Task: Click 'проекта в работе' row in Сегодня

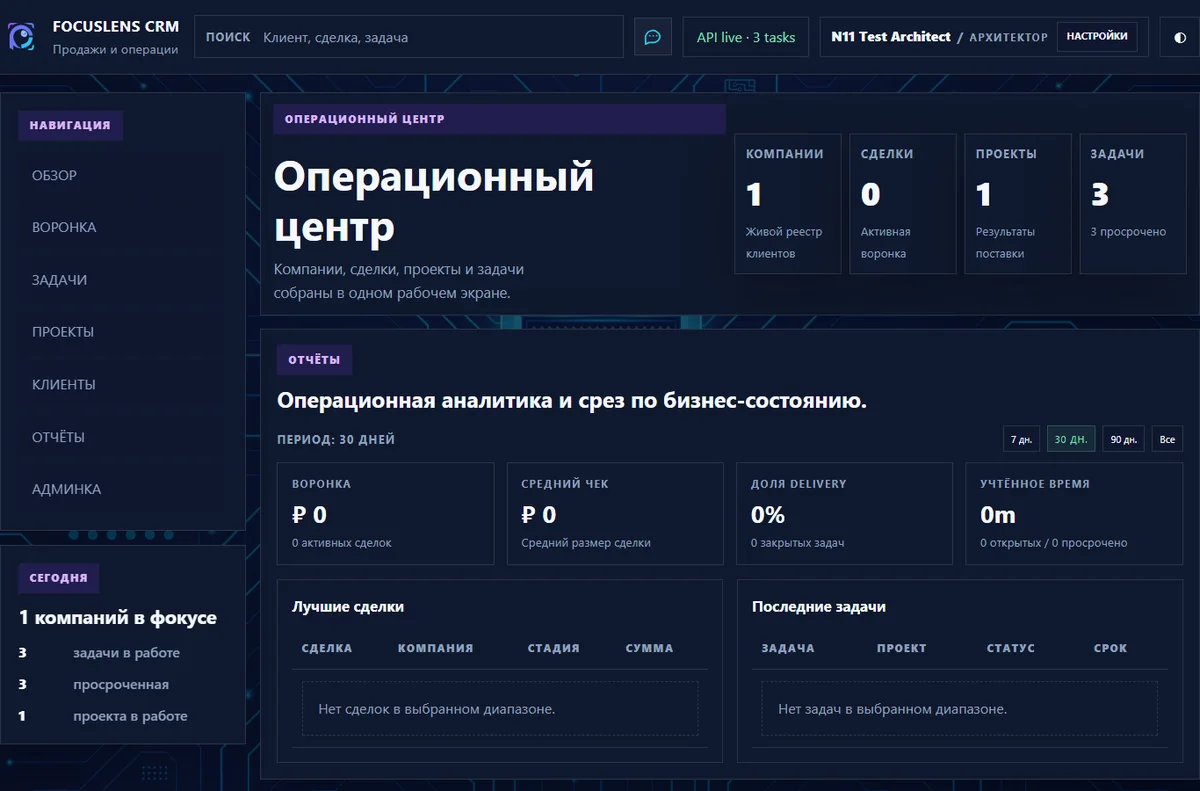Action: pos(123,716)
